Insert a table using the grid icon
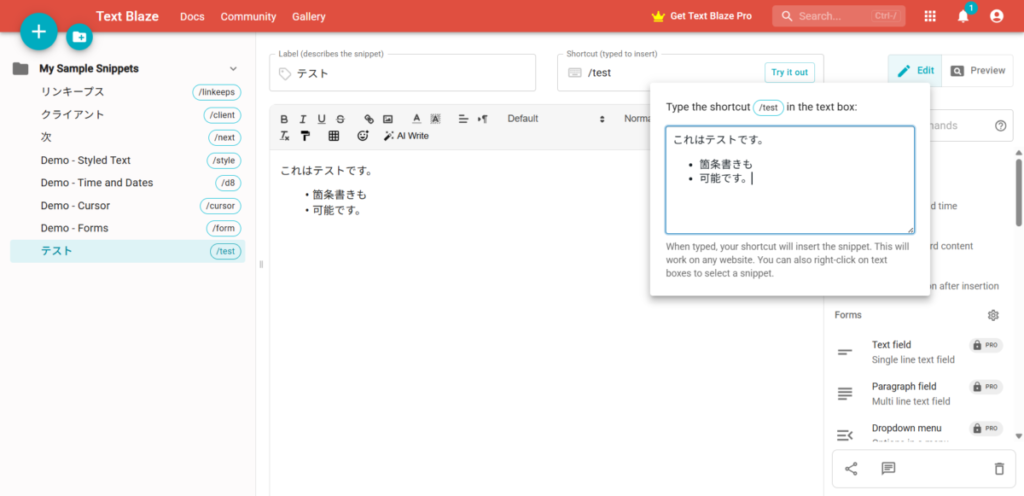 point(334,136)
